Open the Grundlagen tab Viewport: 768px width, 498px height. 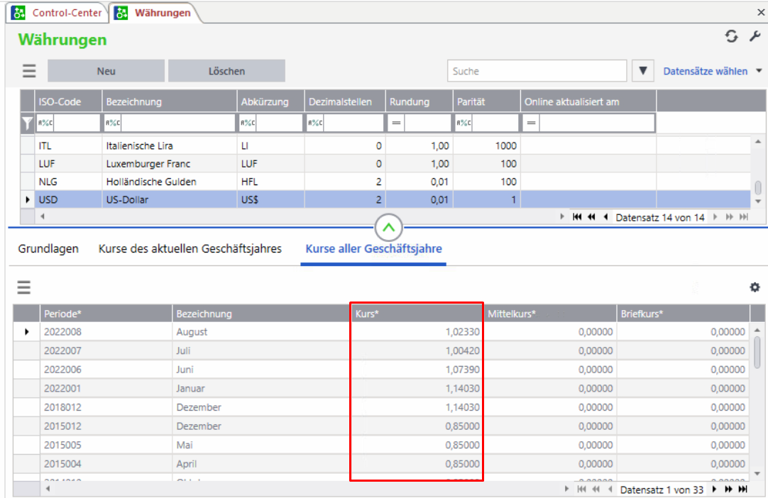(x=48, y=249)
